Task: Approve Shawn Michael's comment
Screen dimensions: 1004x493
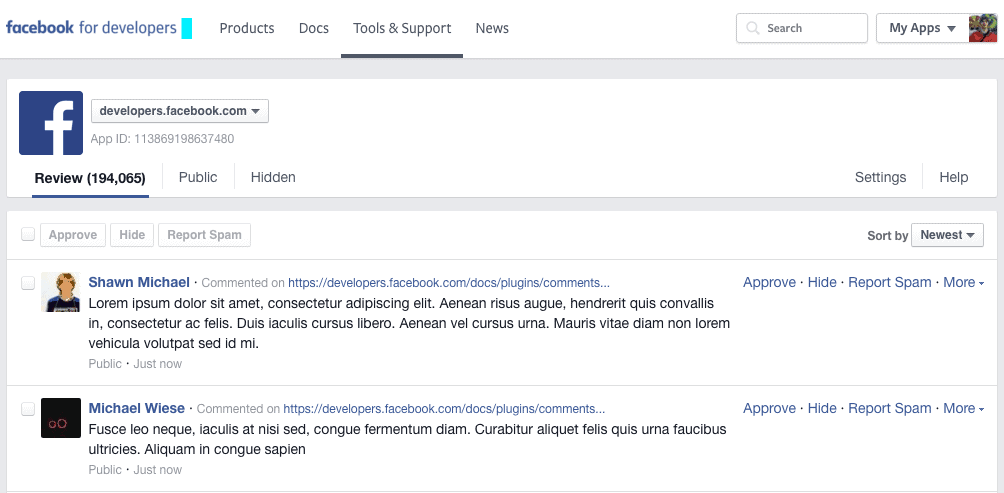Action: coord(769,283)
